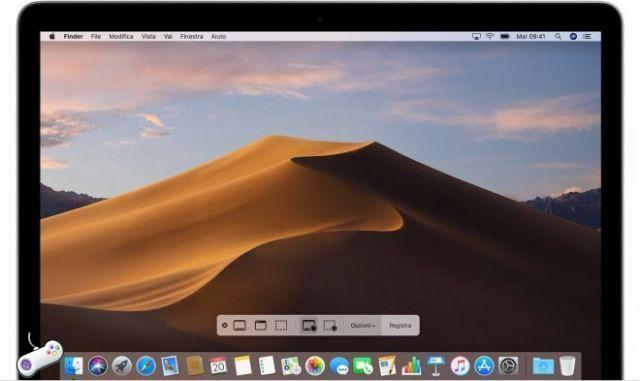Viewport: 640px width, 381px height.
Task: Open Messages app in Dock
Action: coord(339,366)
